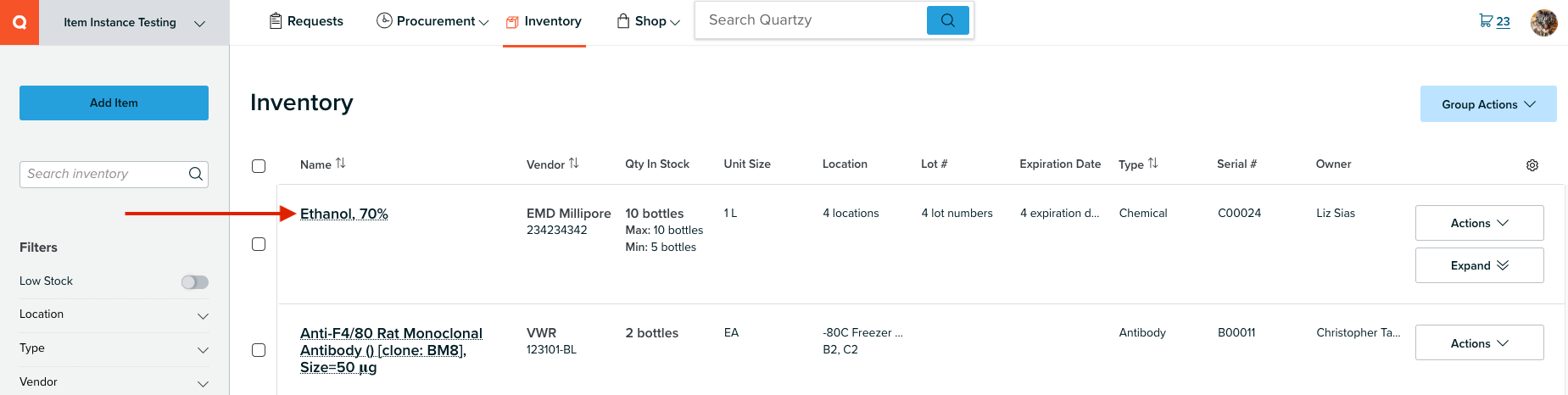
Task: Sort inventory by Type column arrows
Action: 1153,164
